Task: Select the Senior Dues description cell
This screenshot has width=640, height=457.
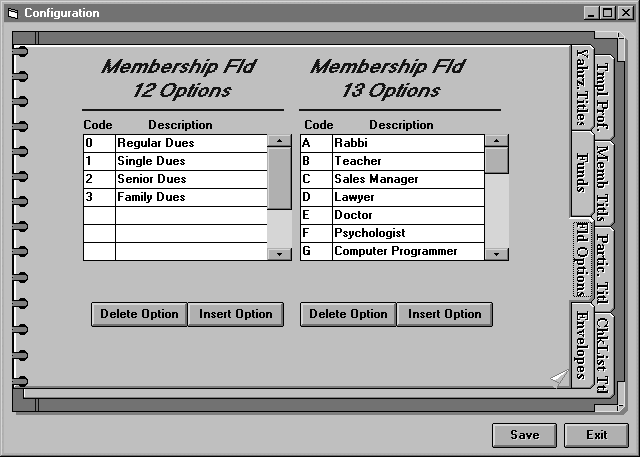Action: pos(190,179)
